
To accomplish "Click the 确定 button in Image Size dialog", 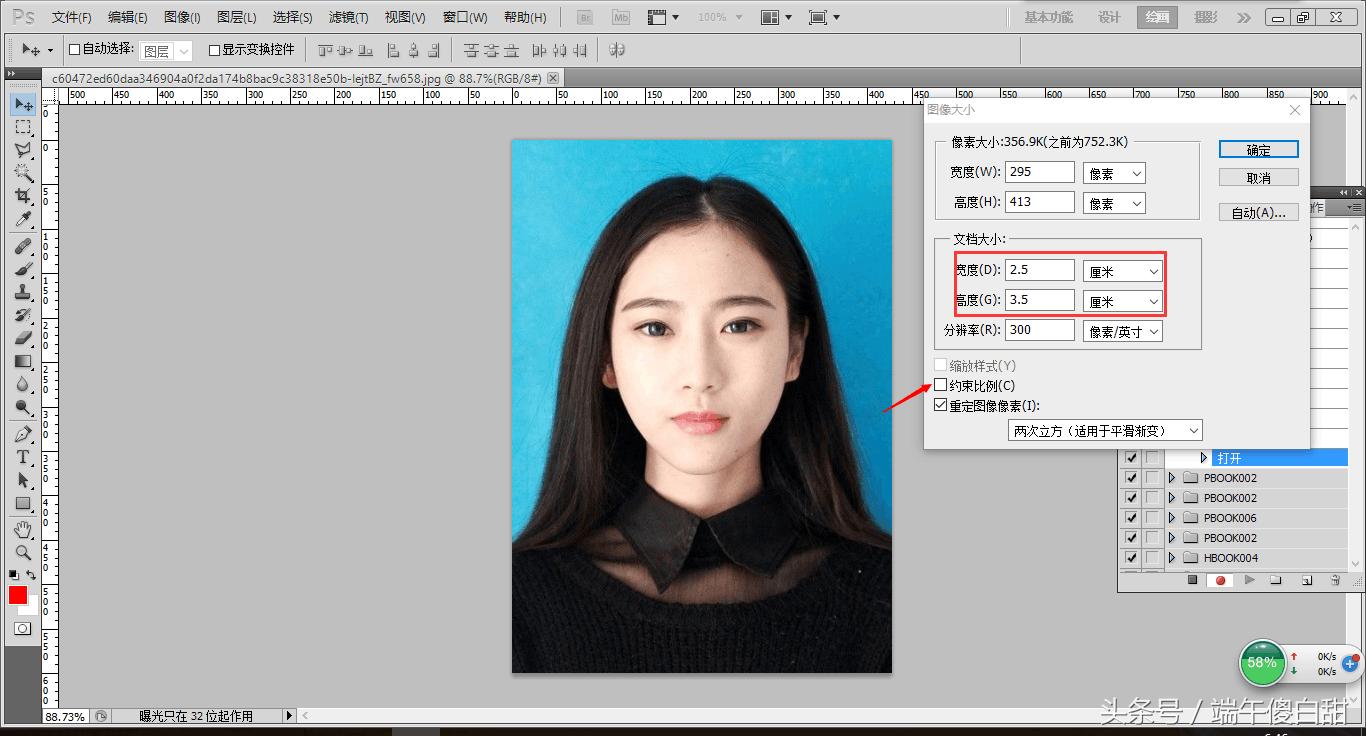I will click(1258, 148).
